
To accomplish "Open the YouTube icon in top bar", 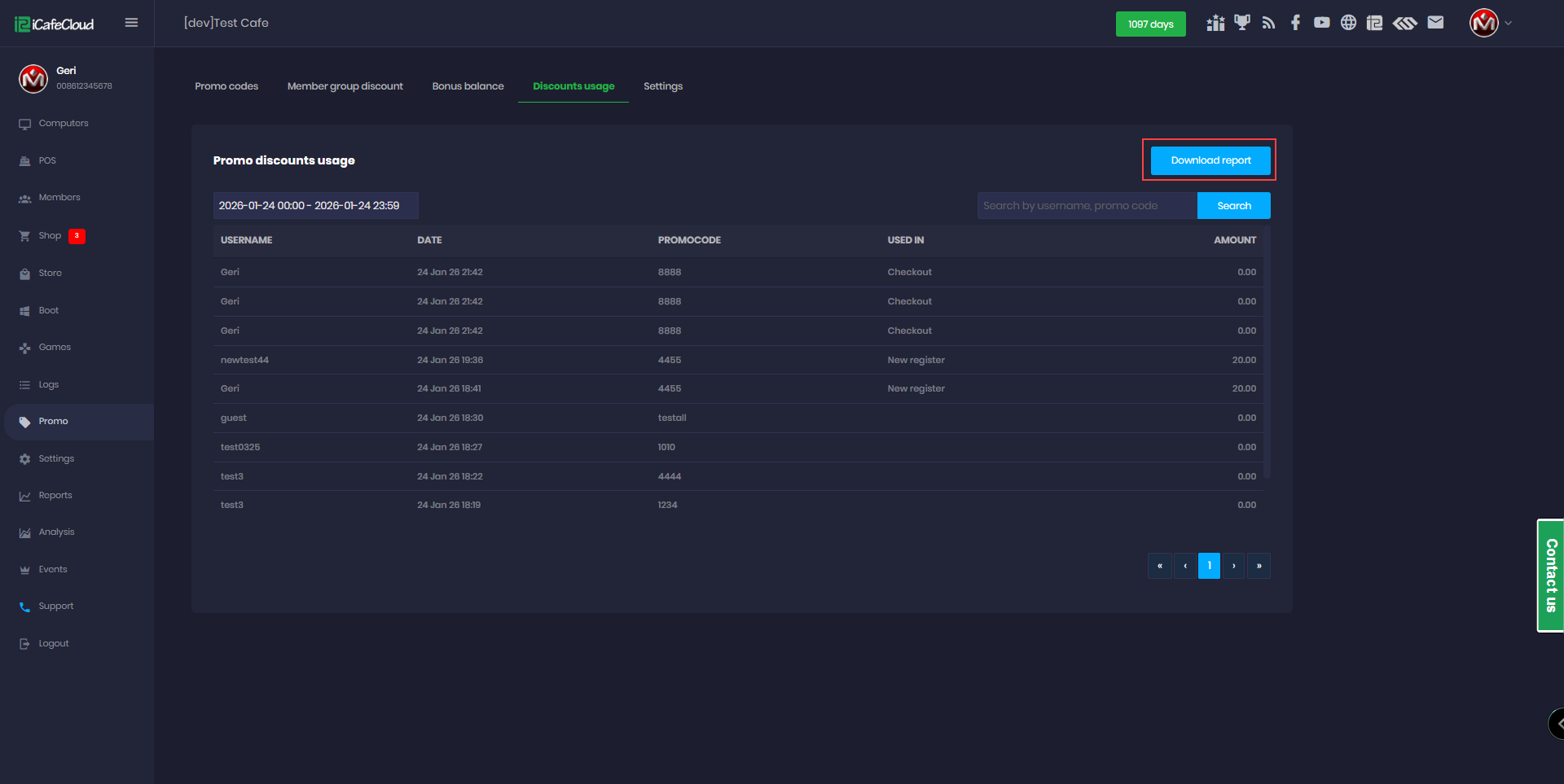I will point(1321,23).
